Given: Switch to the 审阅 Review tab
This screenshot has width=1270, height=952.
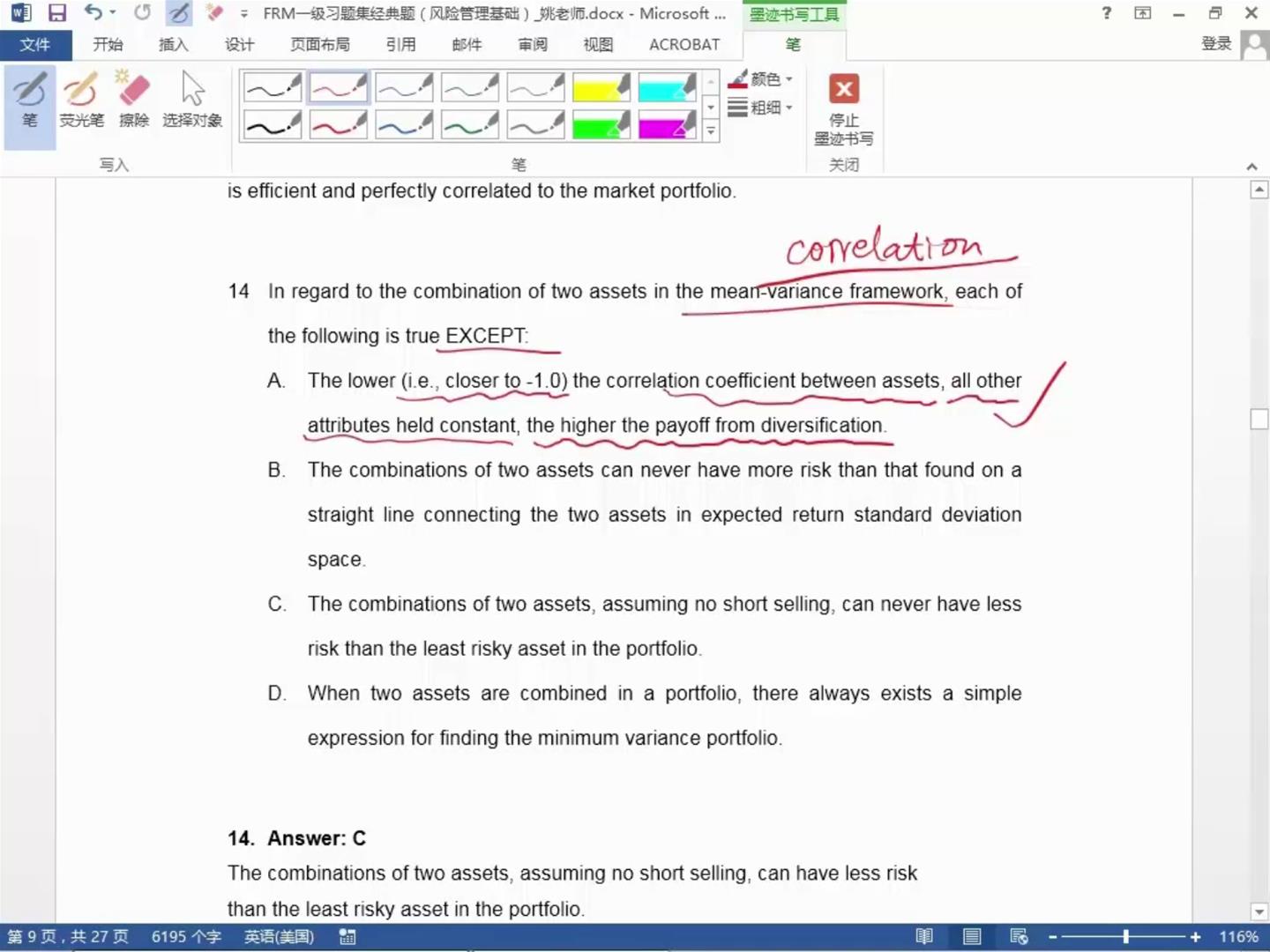Looking at the screenshot, I should [533, 45].
